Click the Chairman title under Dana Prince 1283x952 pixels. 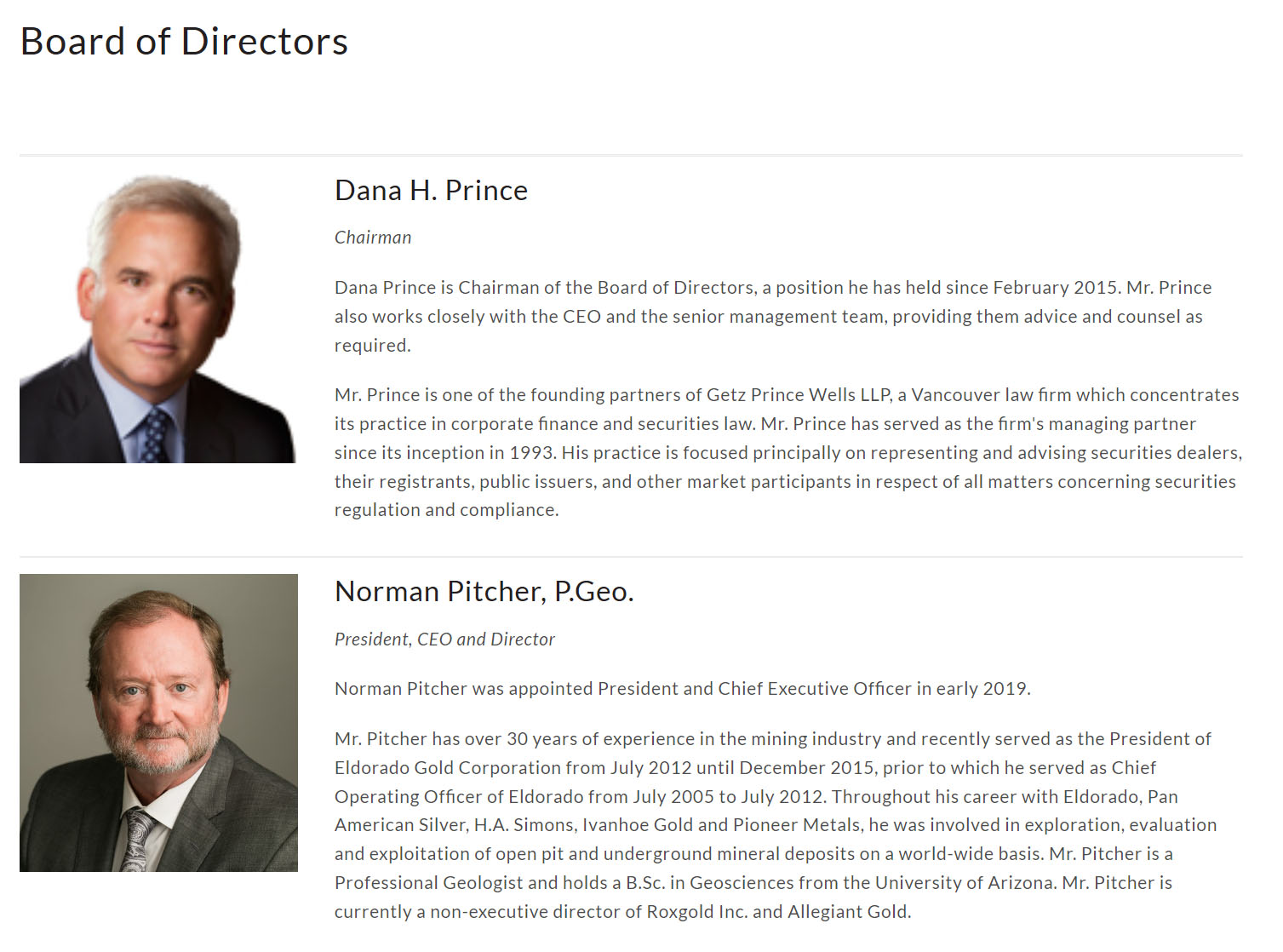[373, 238]
